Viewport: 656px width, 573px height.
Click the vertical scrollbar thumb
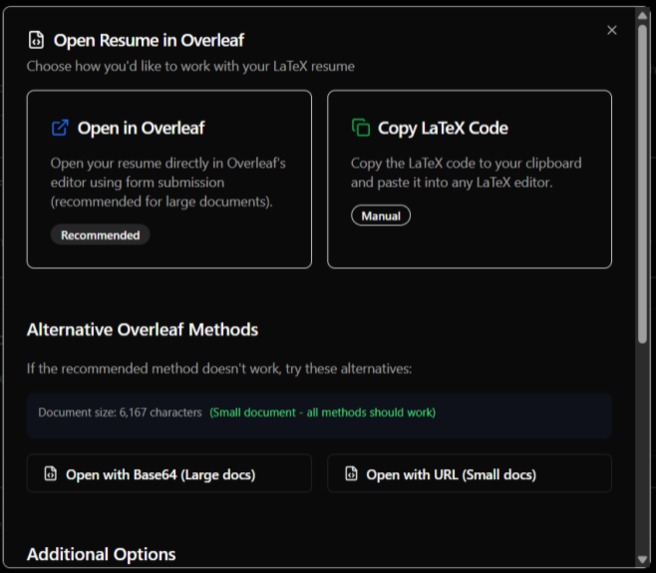point(643,184)
